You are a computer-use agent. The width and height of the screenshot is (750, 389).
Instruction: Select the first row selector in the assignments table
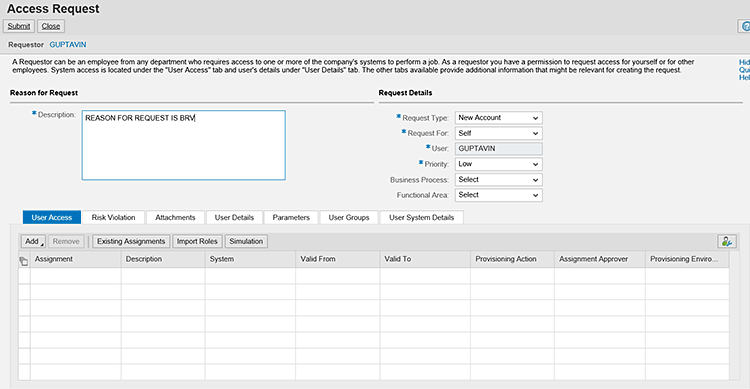point(24,276)
